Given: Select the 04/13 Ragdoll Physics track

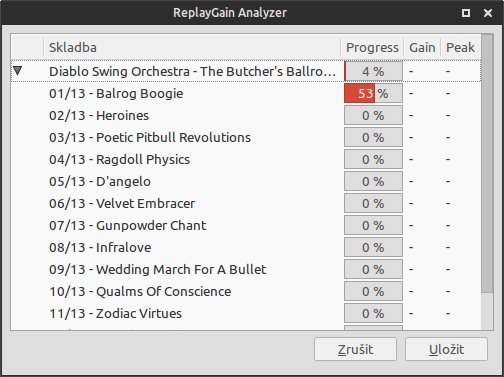Looking at the screenshot, I should click(x=246, y=159).
